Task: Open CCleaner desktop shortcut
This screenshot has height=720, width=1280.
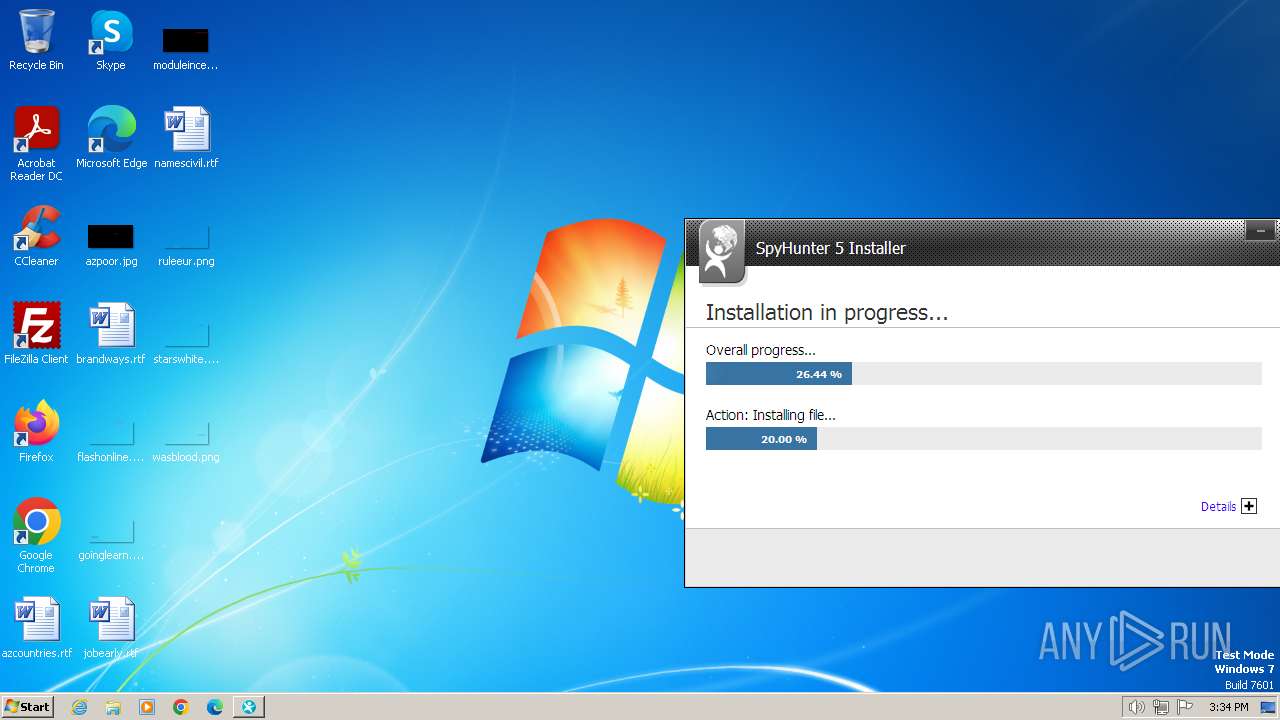Action: 36,236
